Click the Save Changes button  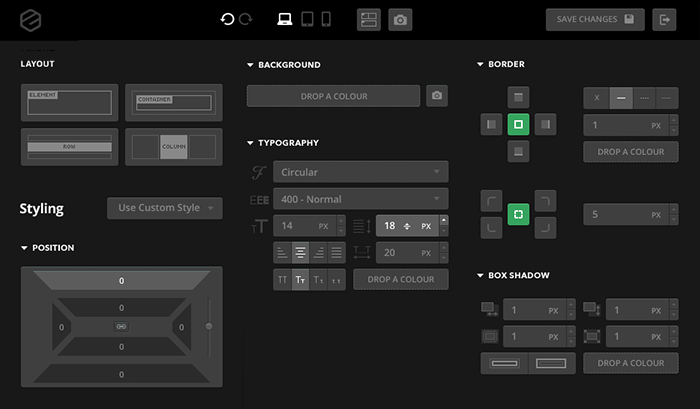[595, 20]
